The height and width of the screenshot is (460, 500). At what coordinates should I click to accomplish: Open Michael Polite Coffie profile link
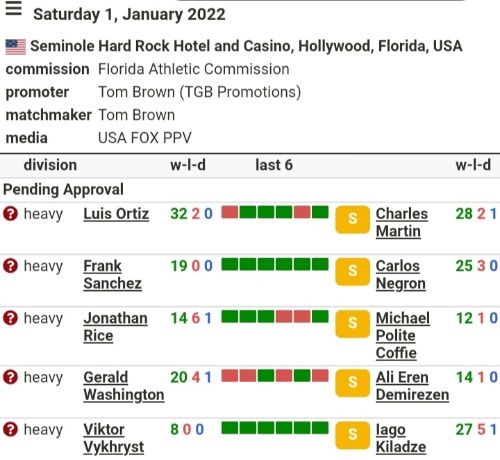click(x=403, y=335)
